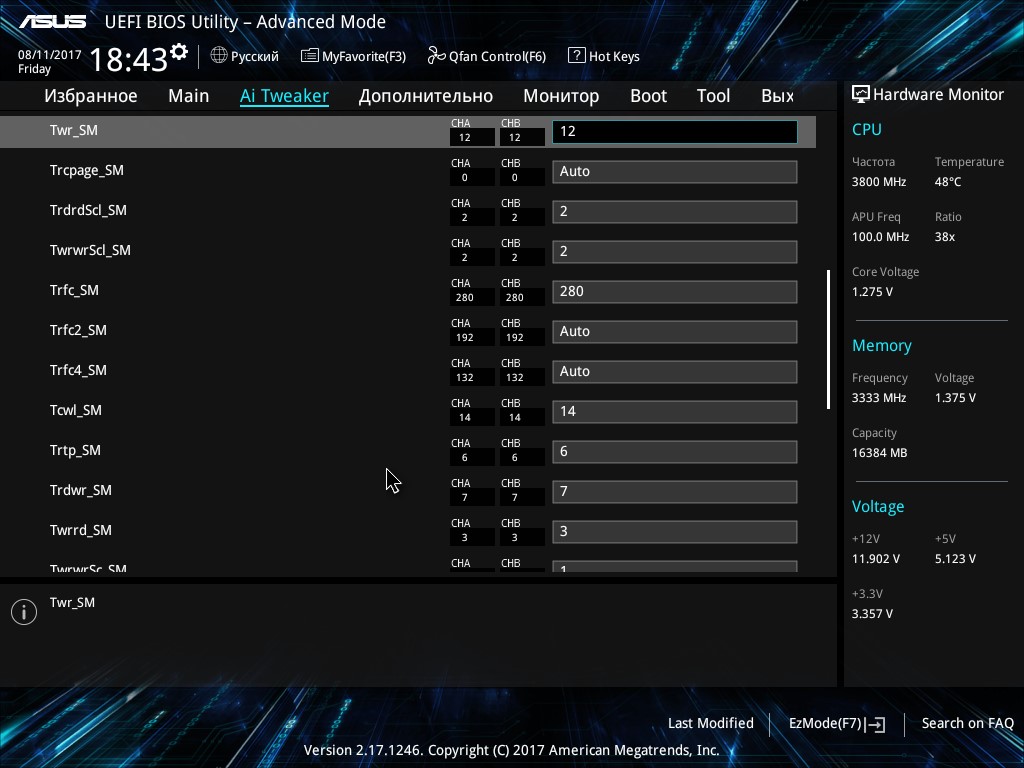Click the CPU temperature 48°C value
This screenshot has width=1024, height=768.
[948, 182]
